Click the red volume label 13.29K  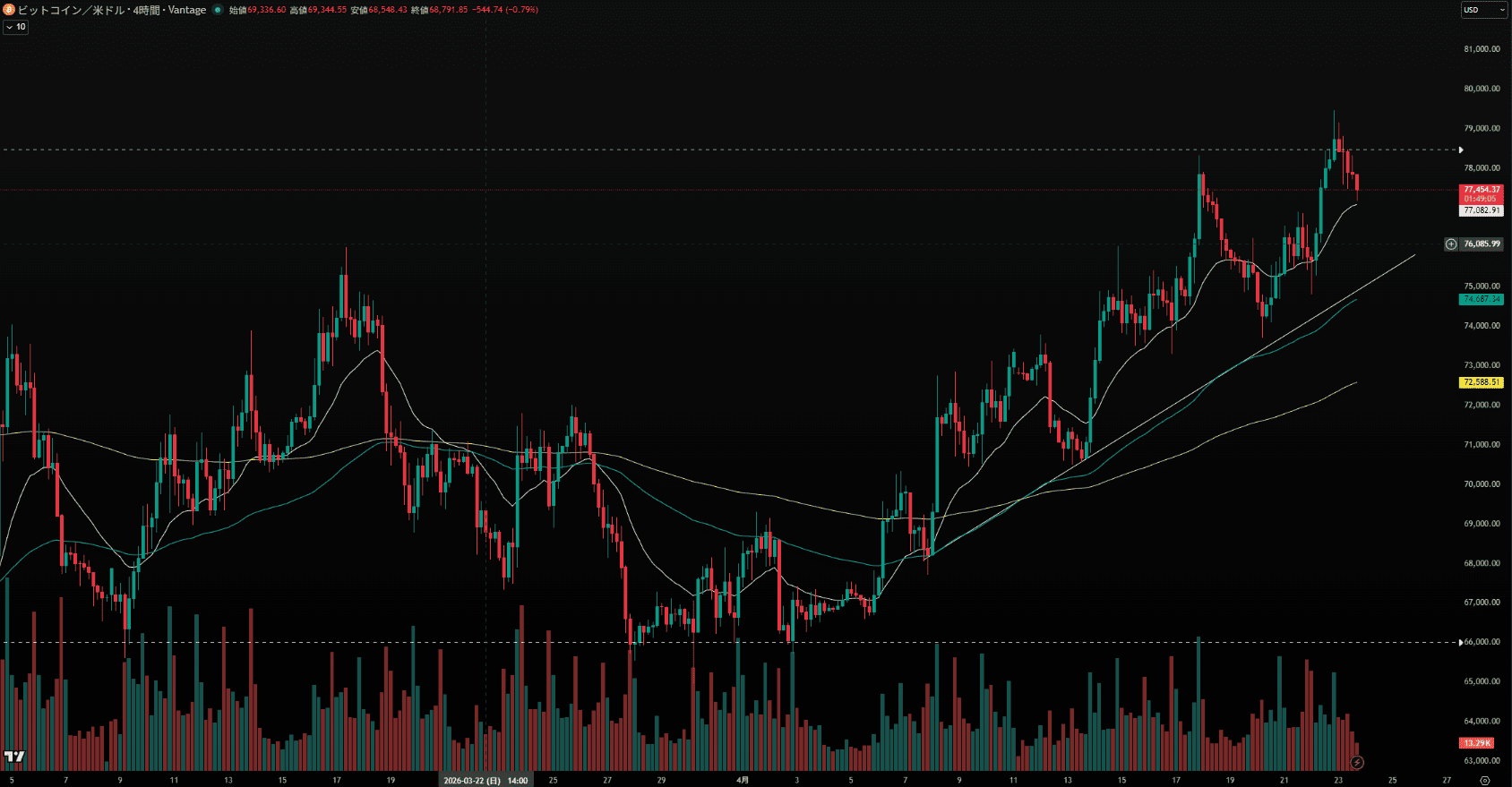(x=1477, y=743)
